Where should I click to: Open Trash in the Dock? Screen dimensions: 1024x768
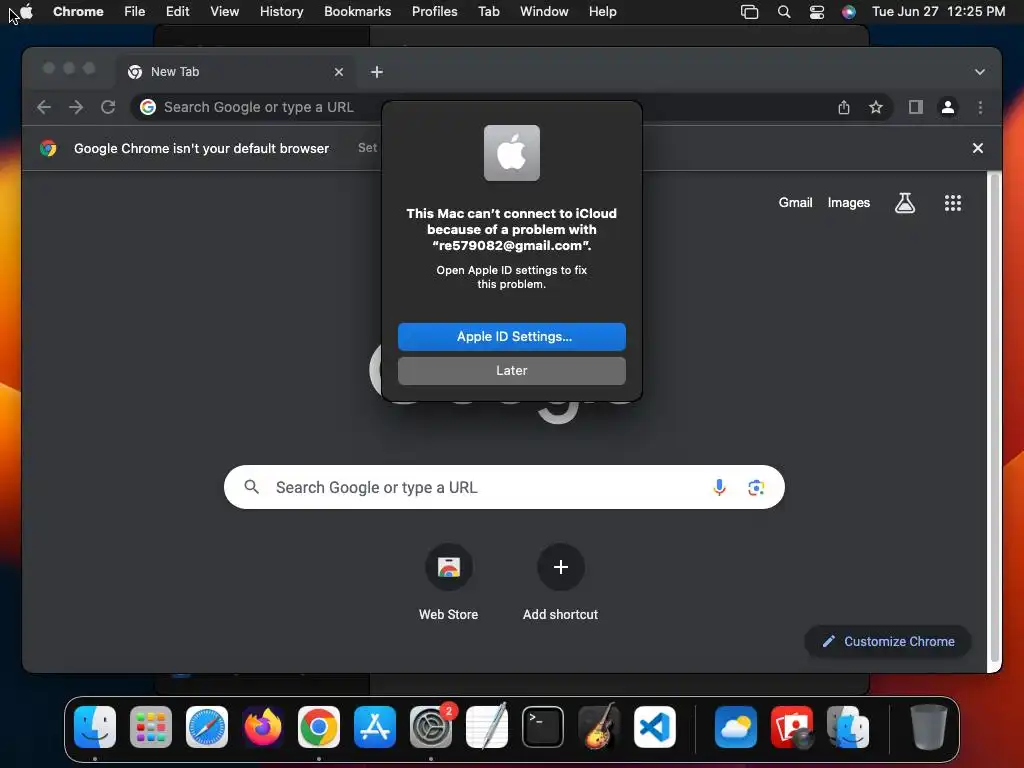point(929,727)
